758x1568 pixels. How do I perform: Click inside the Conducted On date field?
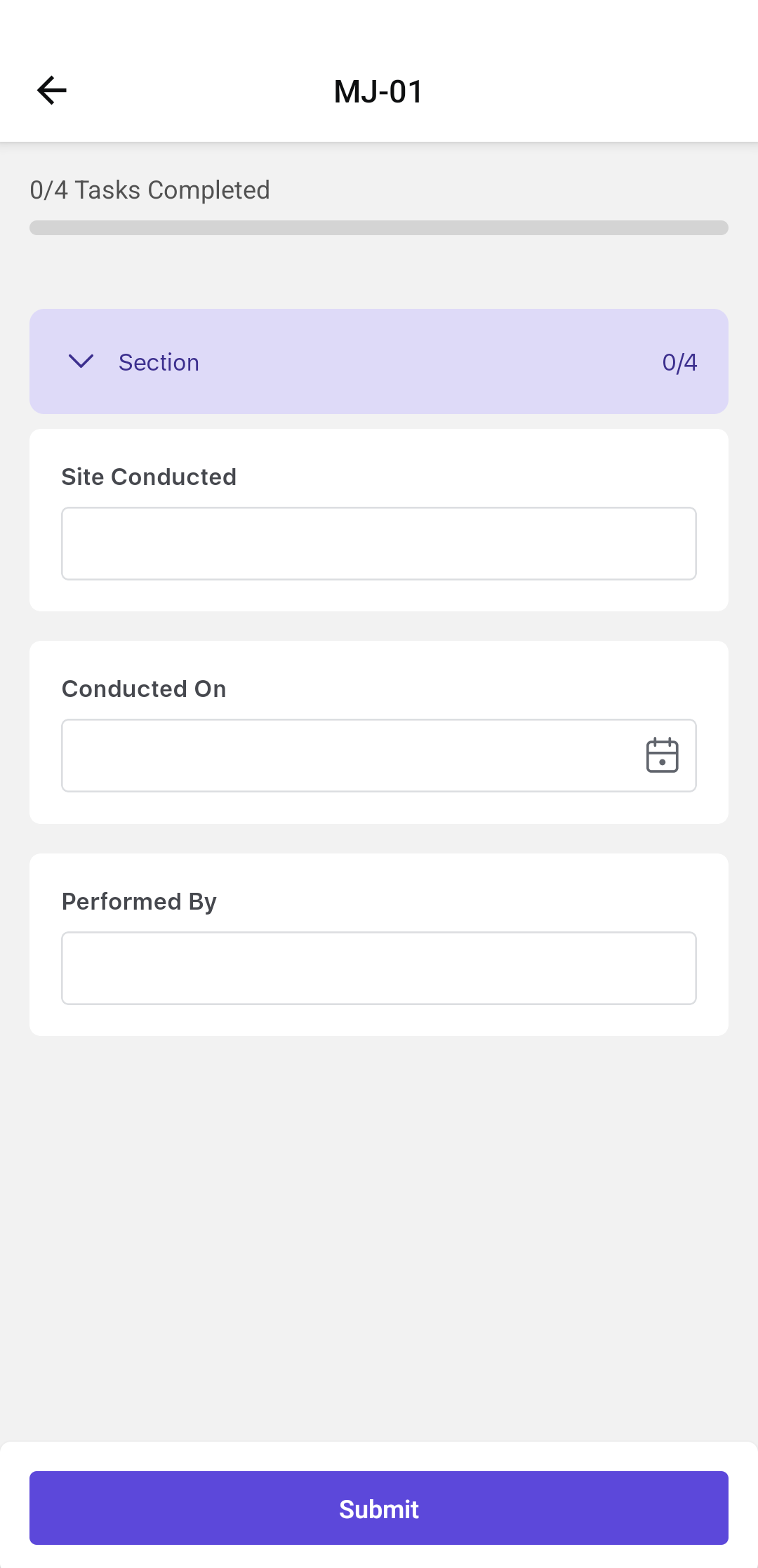(344, 755)
